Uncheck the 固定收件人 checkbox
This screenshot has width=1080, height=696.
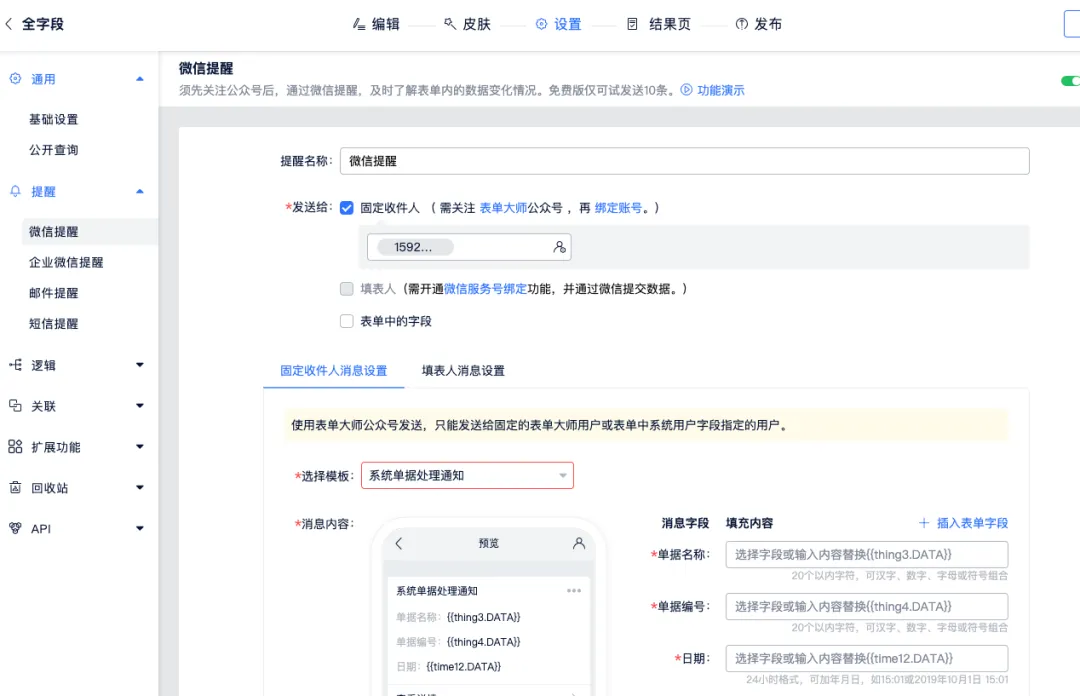(347, 208)
